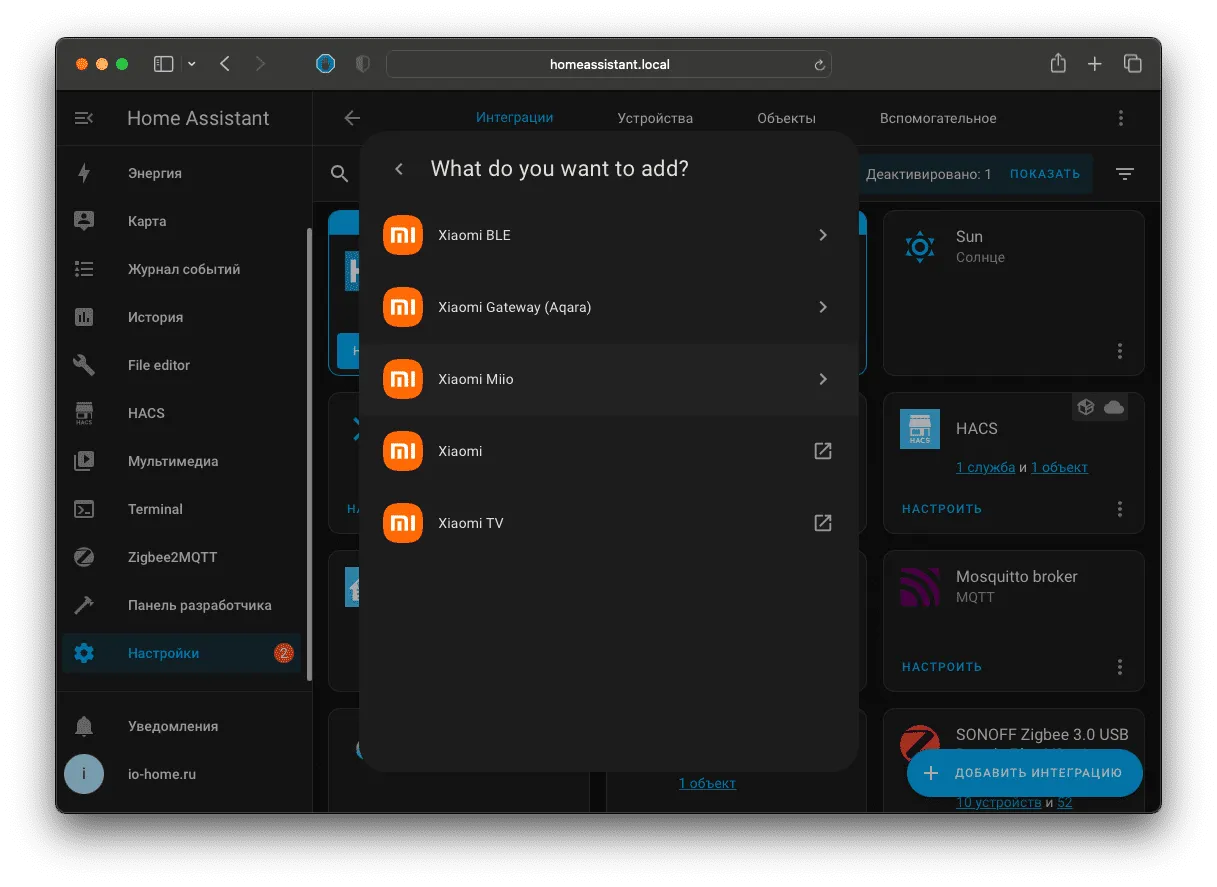The image size is (1217, 887).
Task: Expand the Xiaomi BLE chevron
Action: coord(823,235)
